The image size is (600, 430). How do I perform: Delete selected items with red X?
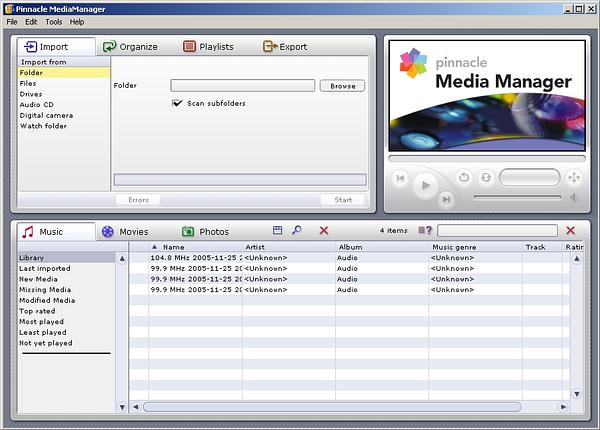click(x=324, y=230)
